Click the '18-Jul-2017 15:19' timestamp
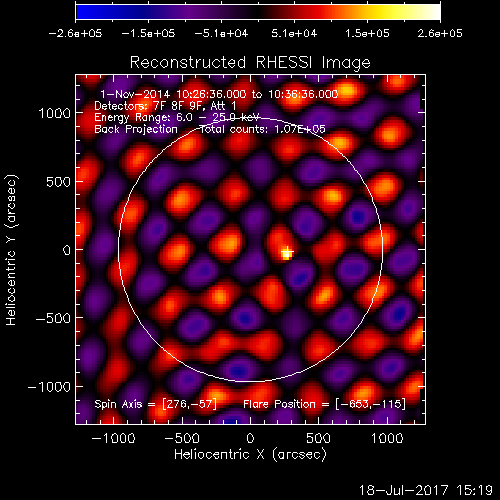The image size is (500, 500). (426, 490)
